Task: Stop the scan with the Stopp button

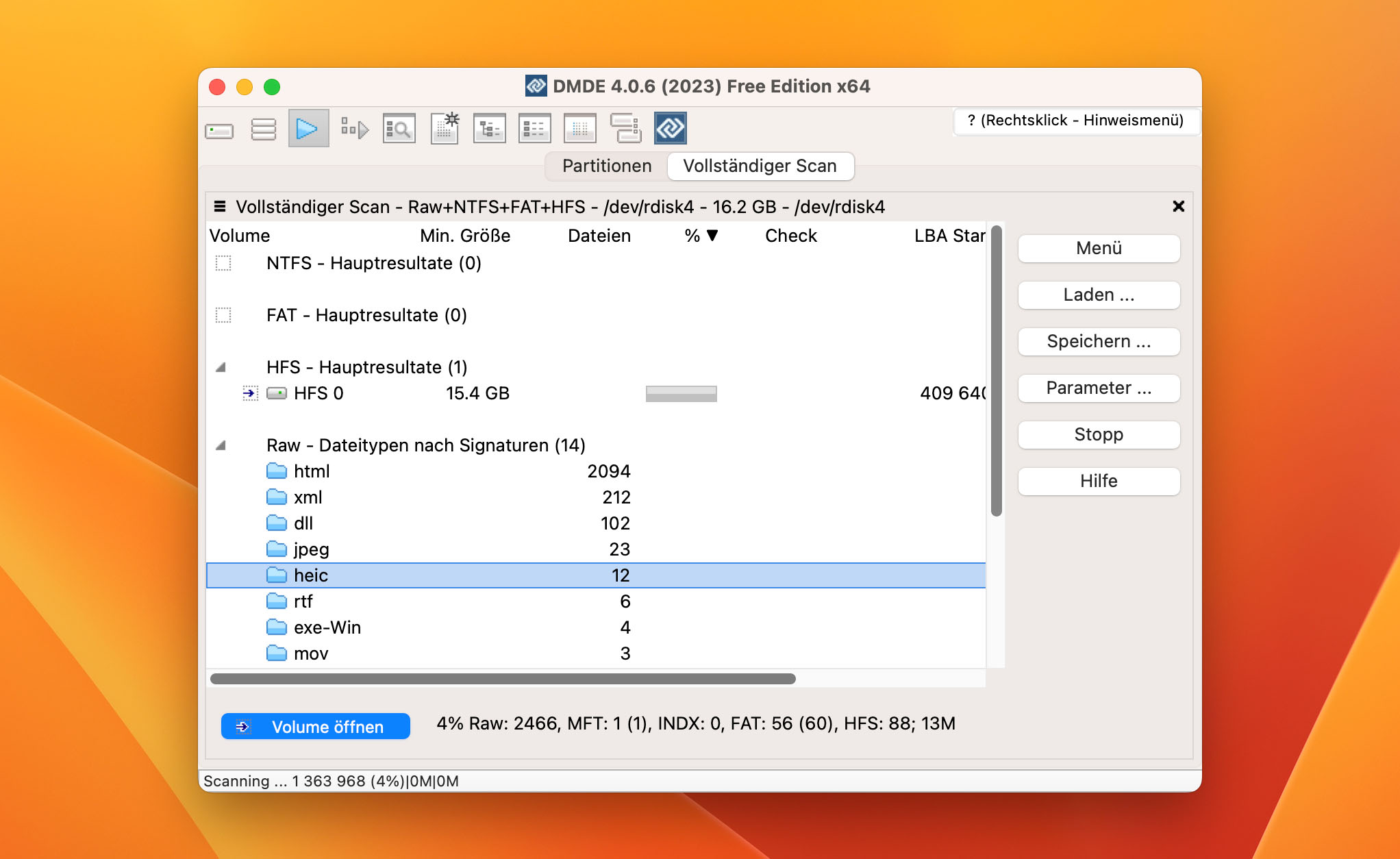Action: [x=1099, y=435]
